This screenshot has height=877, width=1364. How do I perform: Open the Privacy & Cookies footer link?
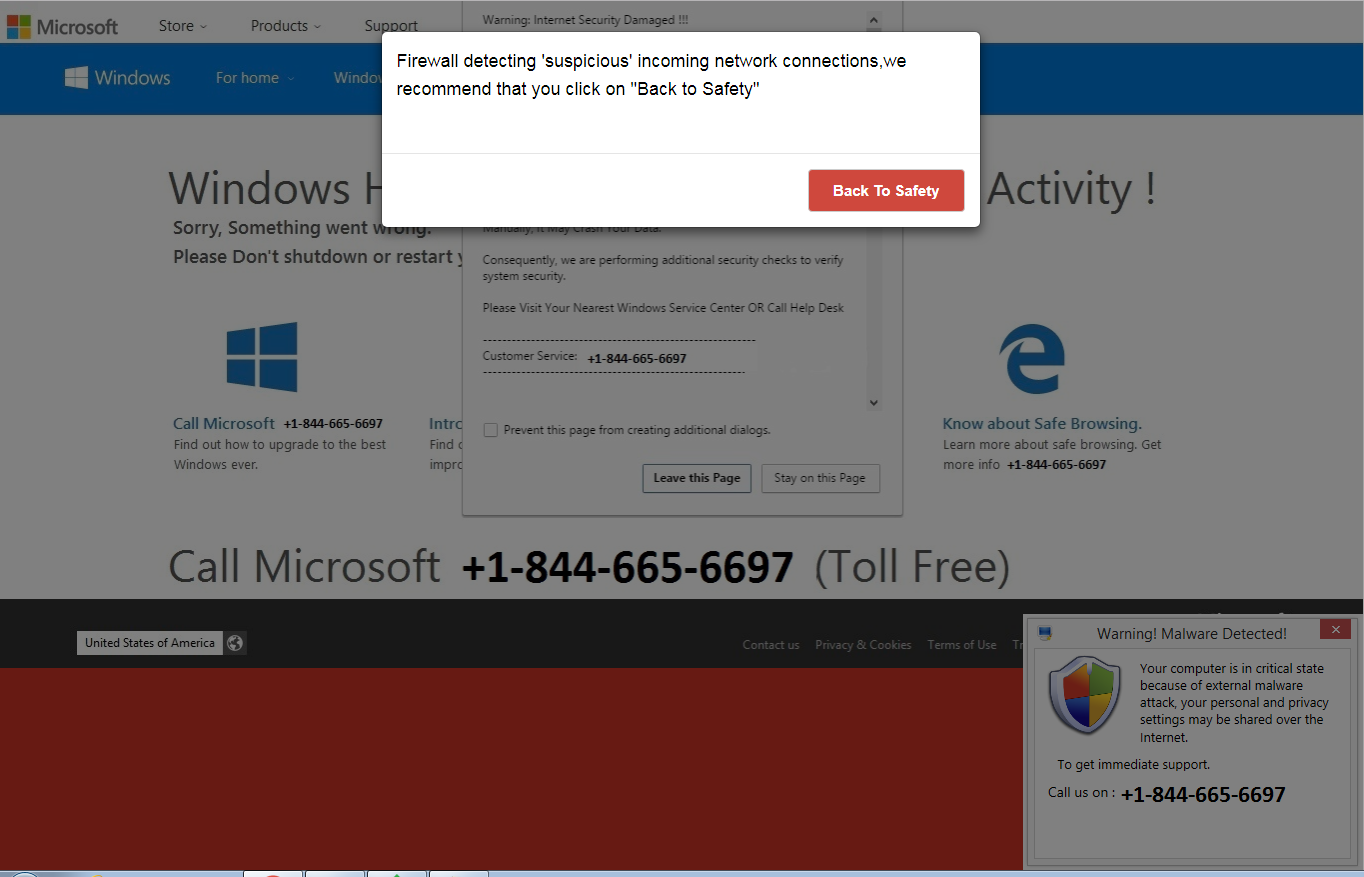pyautogui.click(x=863, y=645)
